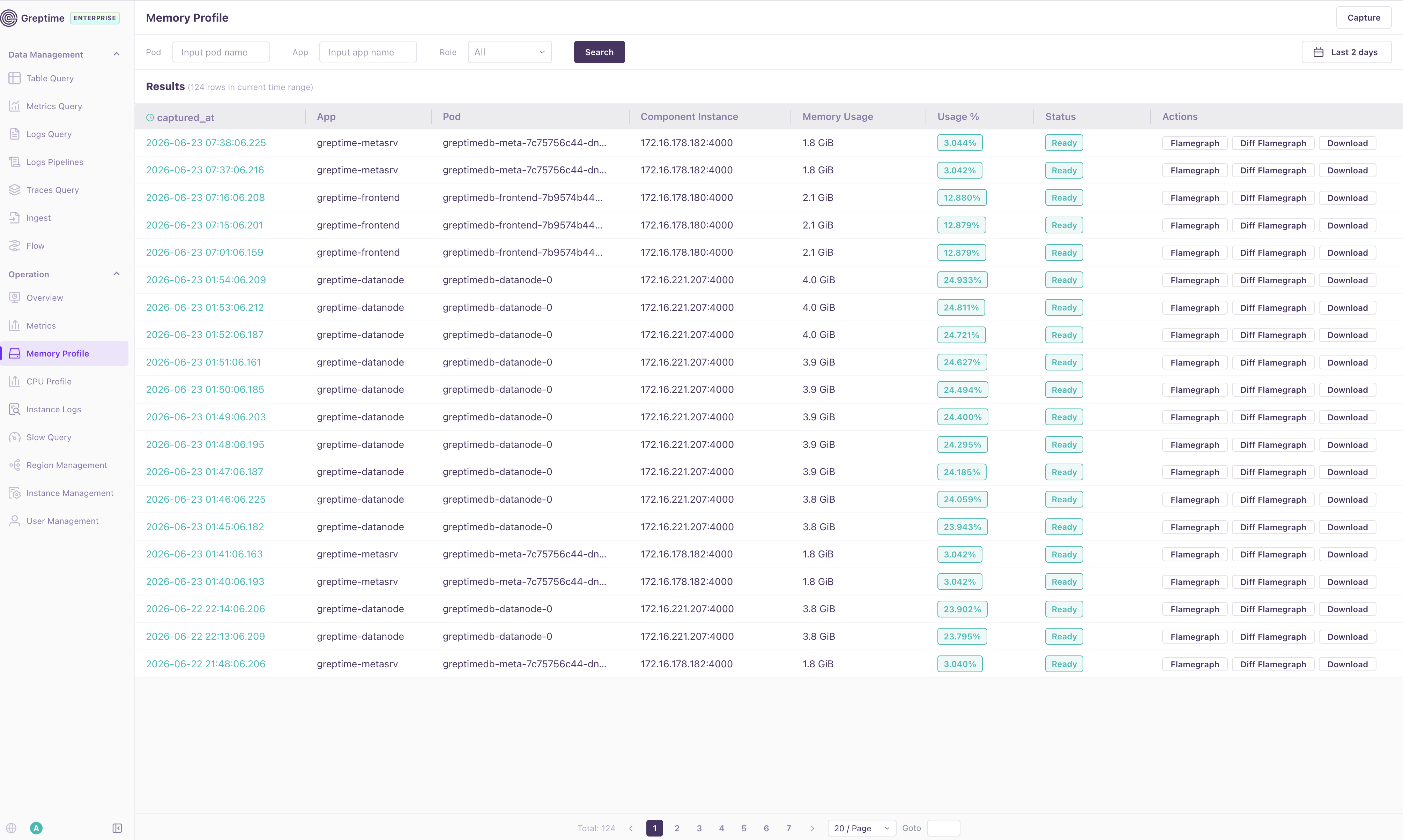
Task: Download profile captured at 01:54:06.209
Action: [1348, 280]
